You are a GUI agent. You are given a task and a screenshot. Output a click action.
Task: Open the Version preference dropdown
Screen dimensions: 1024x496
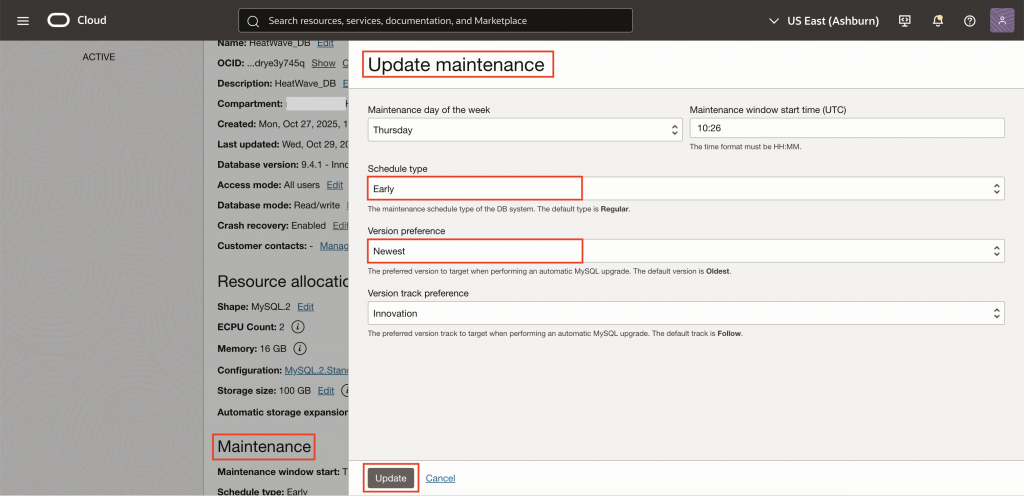[686, 251]
